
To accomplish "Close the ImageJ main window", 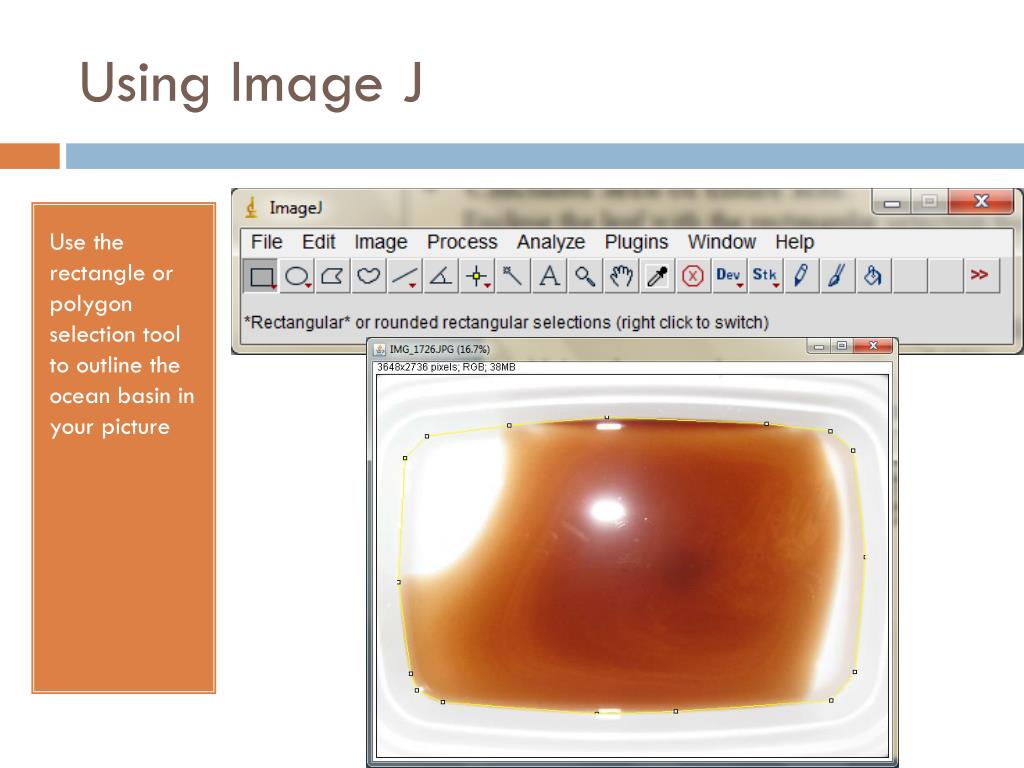I will tap(980, 201).
